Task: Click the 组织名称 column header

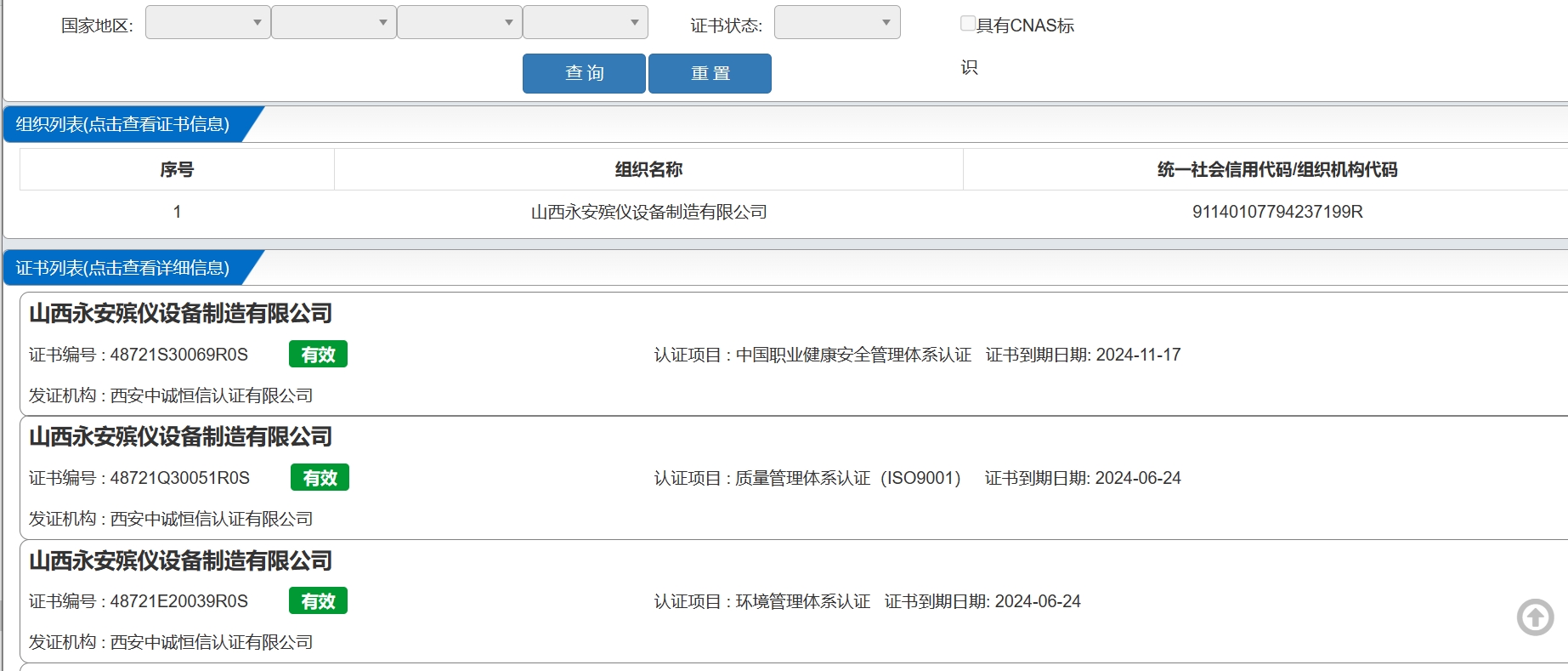Action: 648,169
